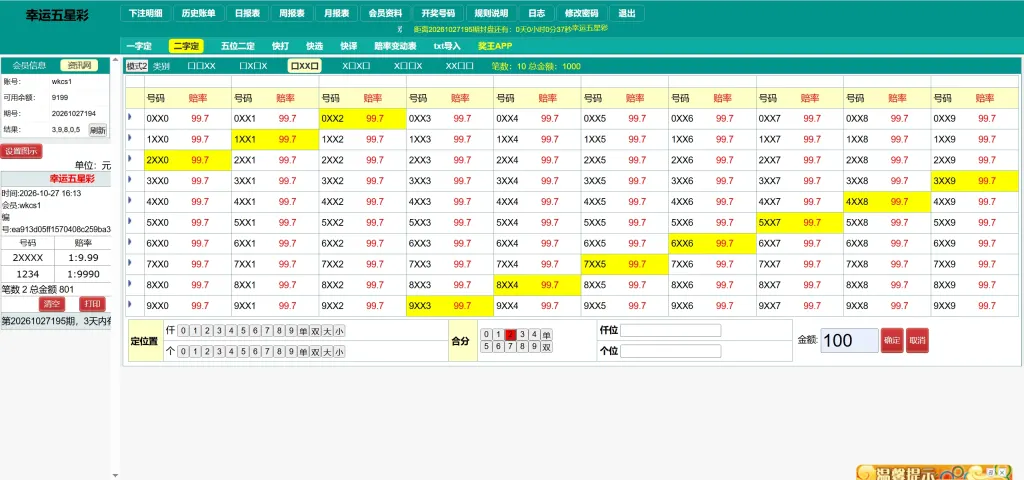Screen dimensions: 1024x480
Task: Click the row arrow beside 5XX0
Action: coord(129,221)
